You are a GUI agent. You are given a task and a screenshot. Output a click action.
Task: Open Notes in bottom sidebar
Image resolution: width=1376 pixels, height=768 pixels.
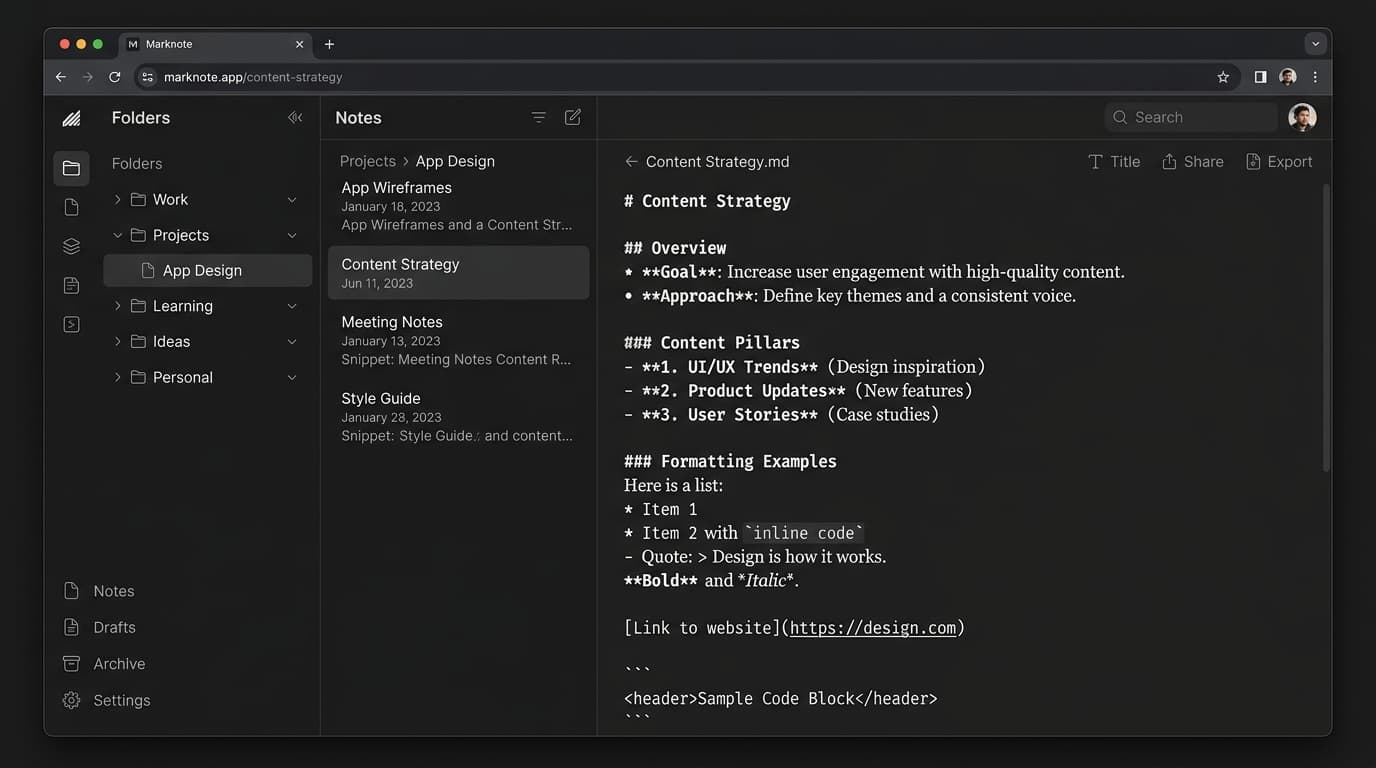click(x=98, y=591)
